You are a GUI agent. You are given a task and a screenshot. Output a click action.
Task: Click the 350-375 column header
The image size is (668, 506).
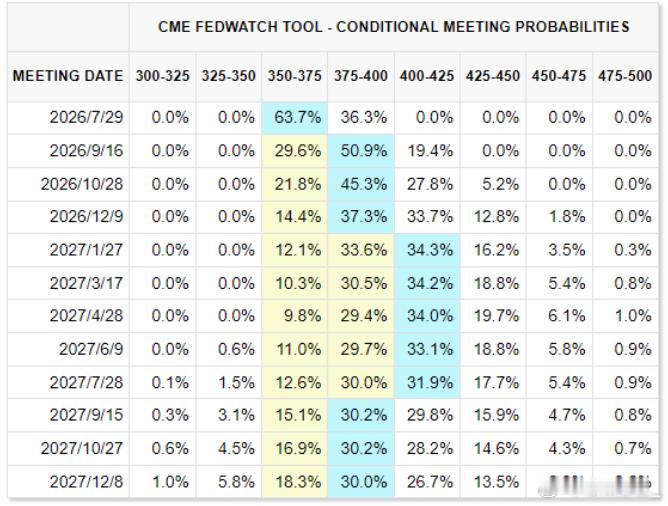point(294,76)
